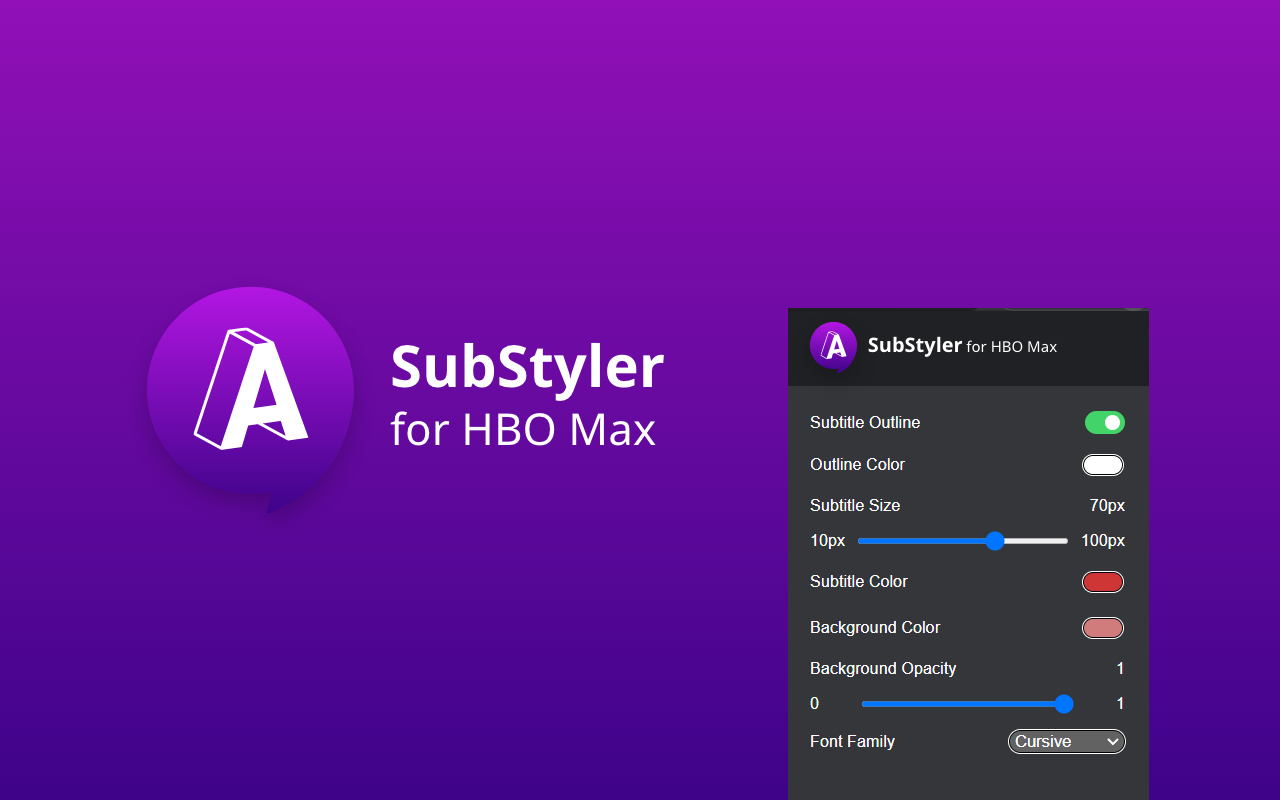The image size is (1280, 800).
Task: Open the Font Family Cursive dropdown
Action: click(x=1066, y=741)
